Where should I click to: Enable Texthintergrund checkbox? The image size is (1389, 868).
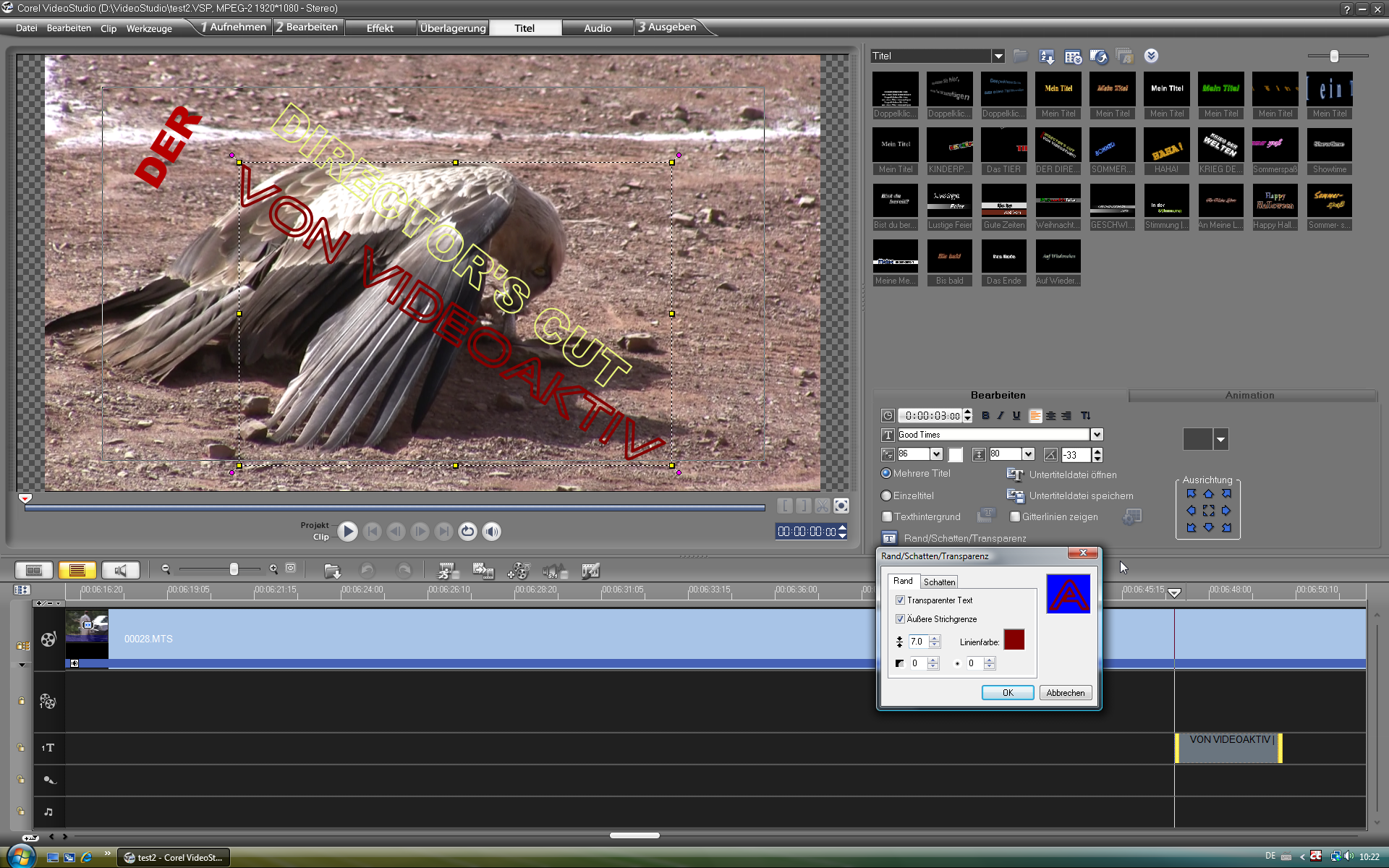tap(887, 516)
